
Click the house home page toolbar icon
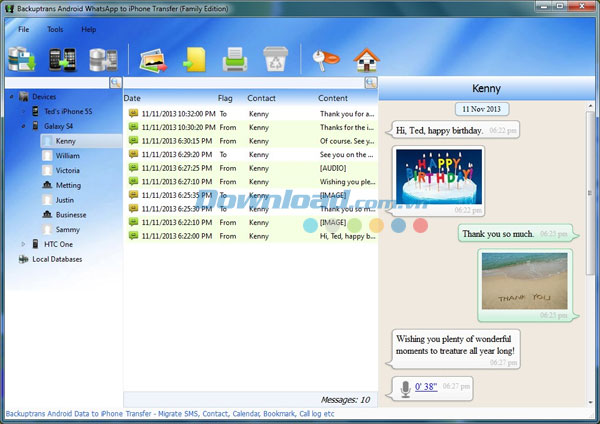tap(367, 60)
